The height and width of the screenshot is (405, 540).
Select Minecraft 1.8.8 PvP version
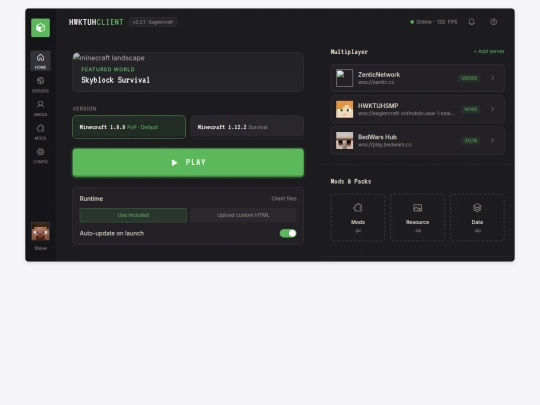tap(129, 127)
